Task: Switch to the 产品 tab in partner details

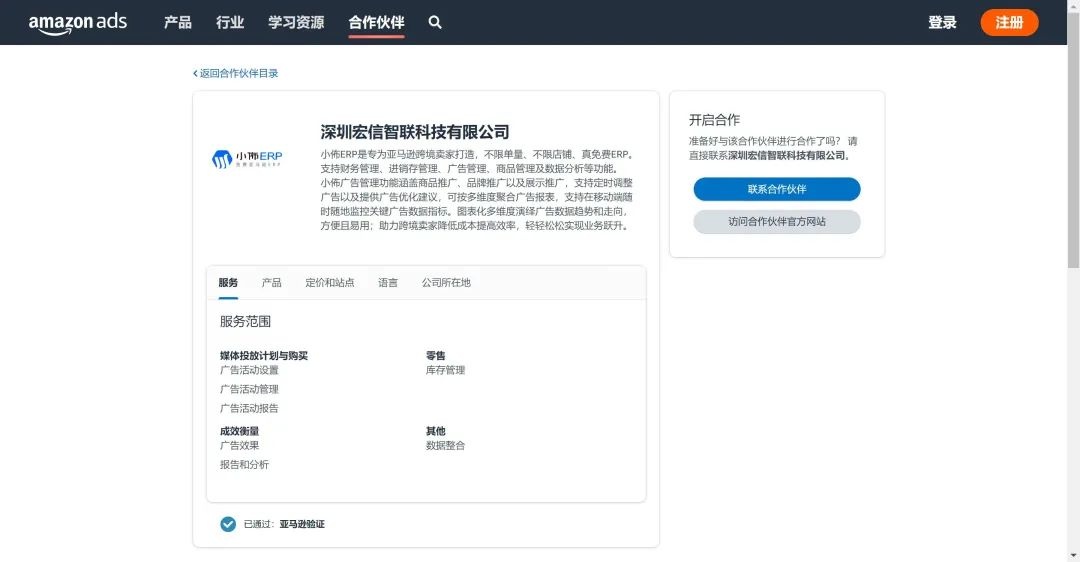Action: [271, 283]
